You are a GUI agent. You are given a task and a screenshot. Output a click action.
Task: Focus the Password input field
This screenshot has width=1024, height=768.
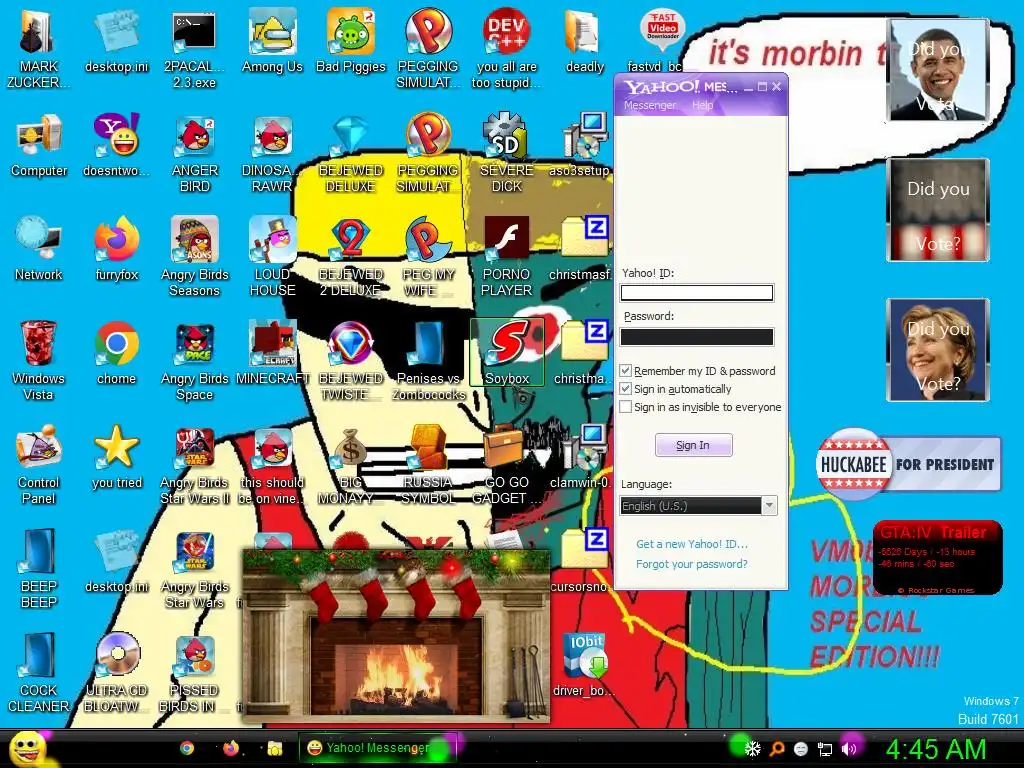tap(697, 337)
